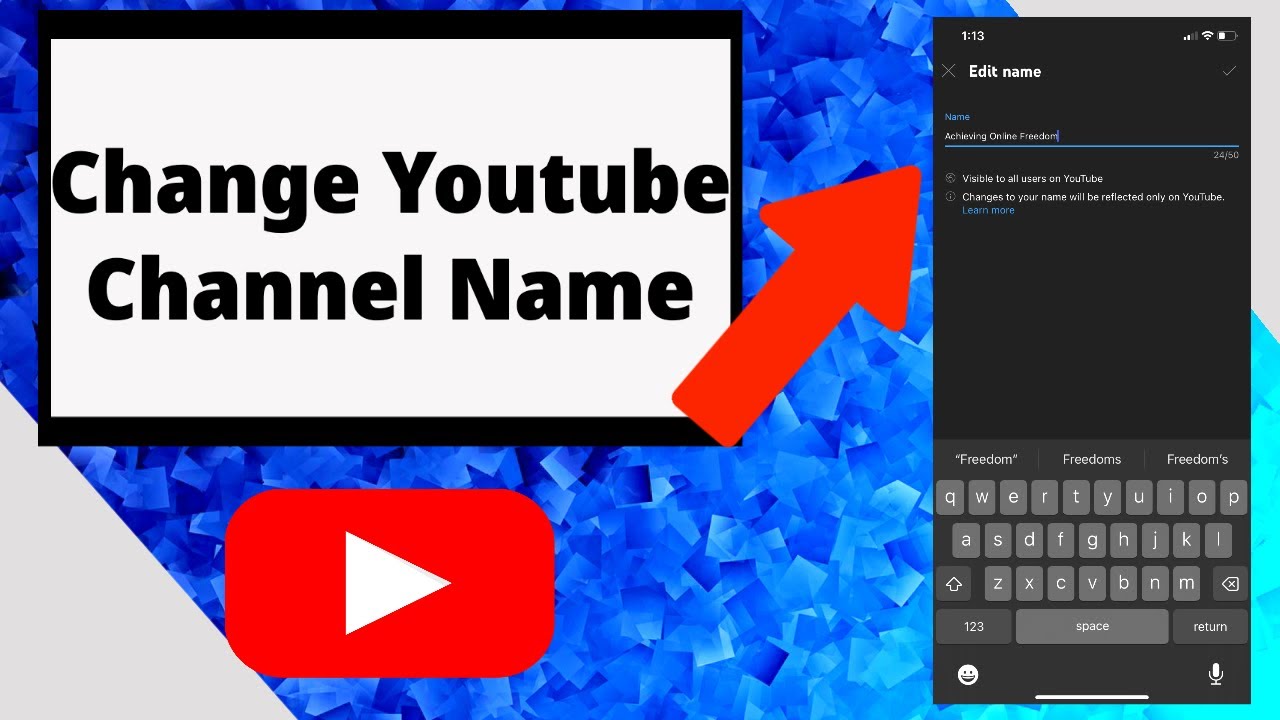Tap the Wi-Fi status icon
1280x720 pixels.
[x=1208, y=36]
